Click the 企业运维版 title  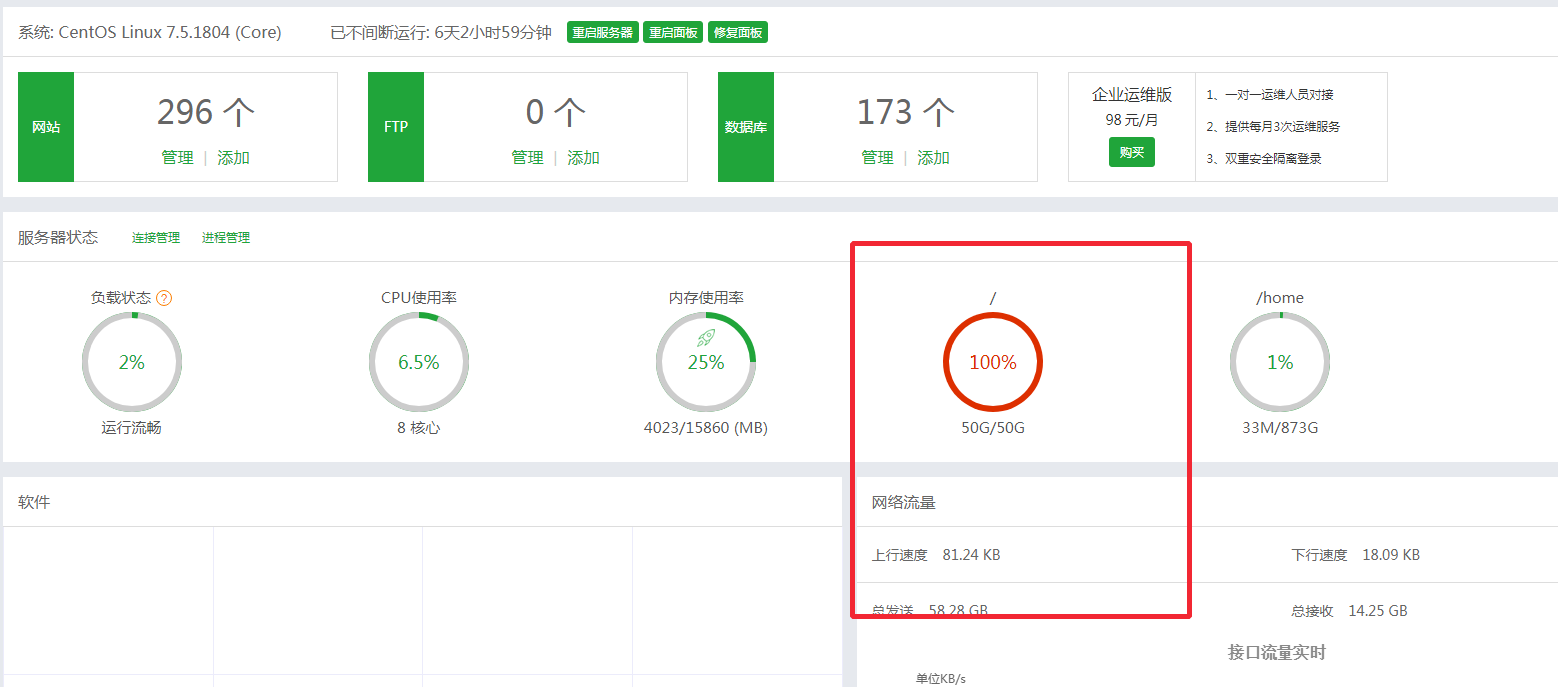tap(1132, 95)
